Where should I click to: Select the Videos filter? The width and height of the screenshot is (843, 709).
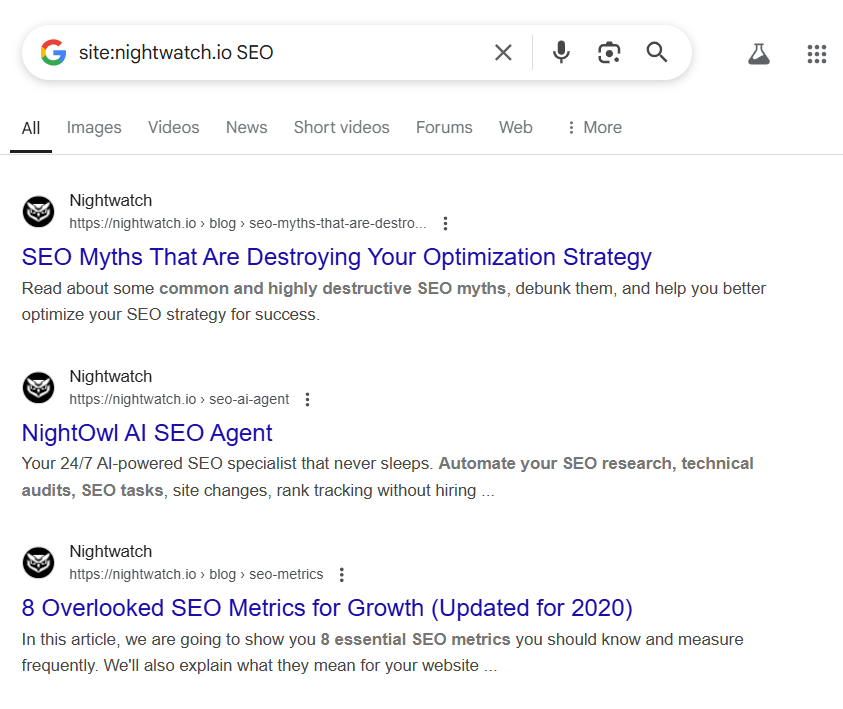(173, 127)
